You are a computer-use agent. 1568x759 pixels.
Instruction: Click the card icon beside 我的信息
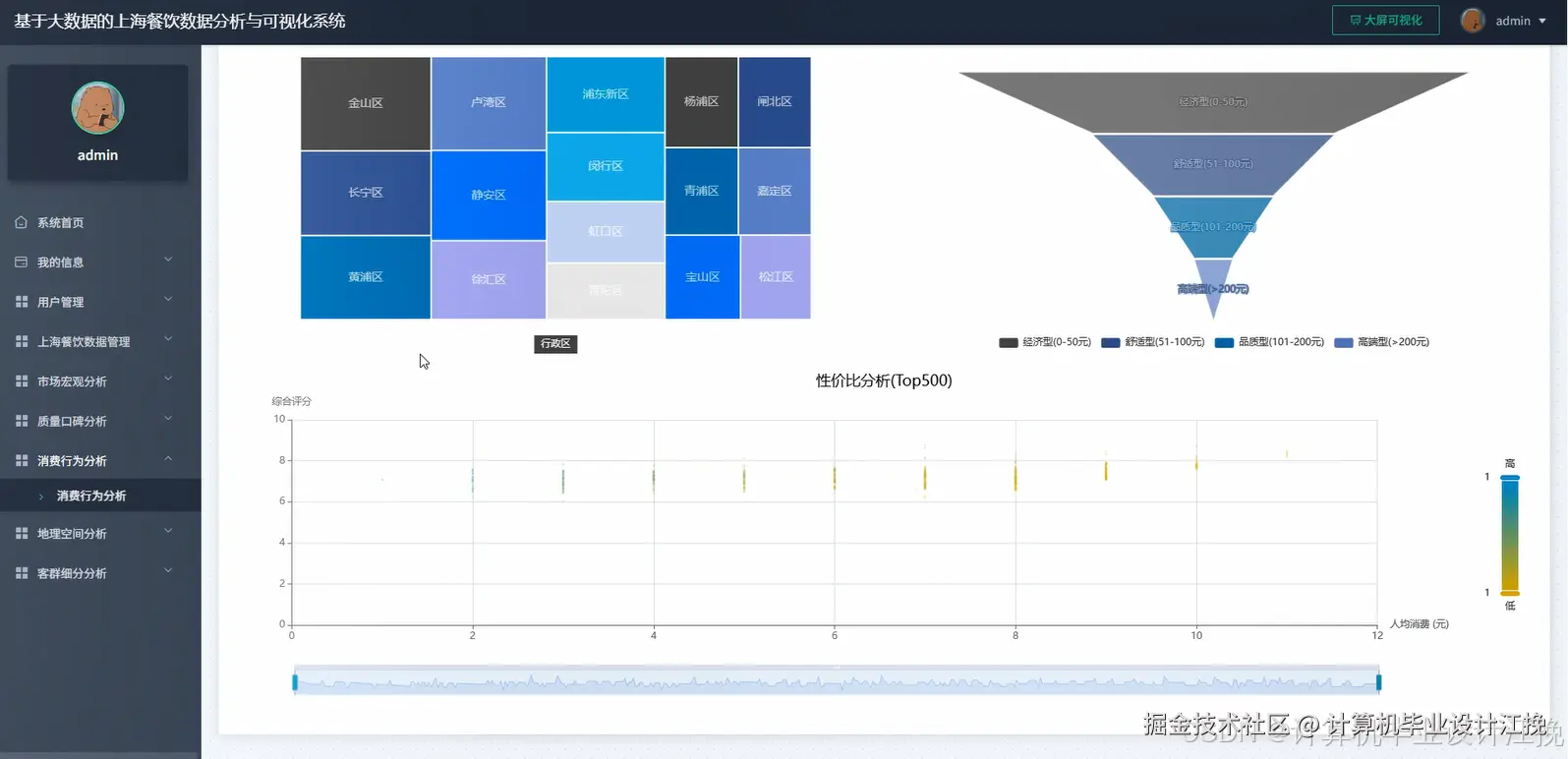point(22,262)
